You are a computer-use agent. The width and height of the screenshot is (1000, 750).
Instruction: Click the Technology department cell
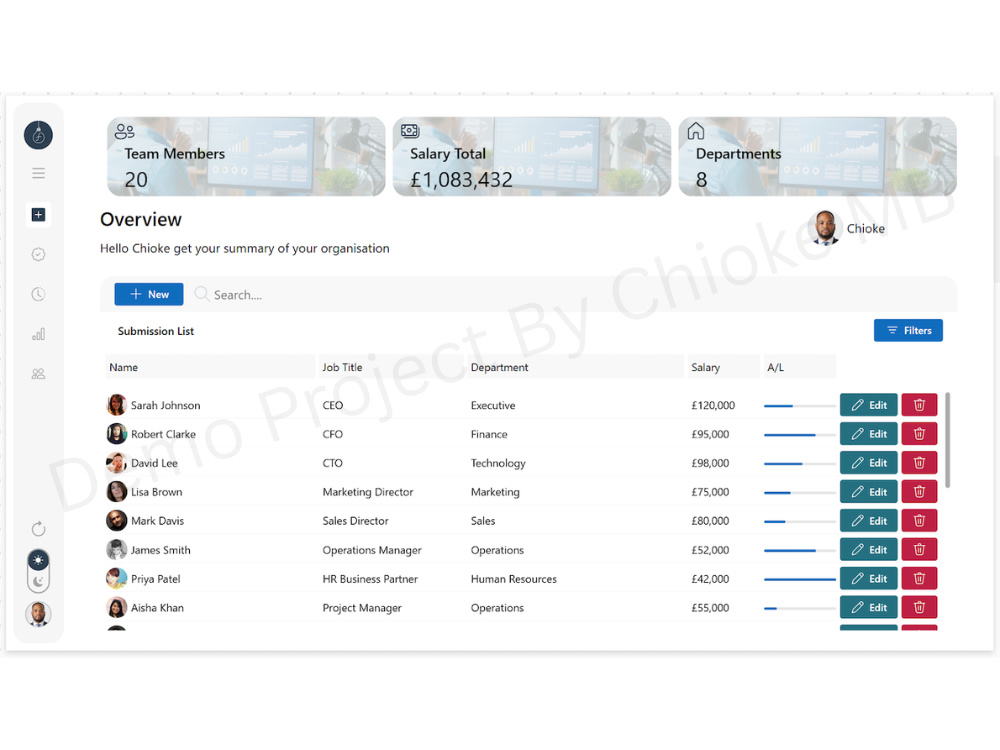(x=498, y=463)
